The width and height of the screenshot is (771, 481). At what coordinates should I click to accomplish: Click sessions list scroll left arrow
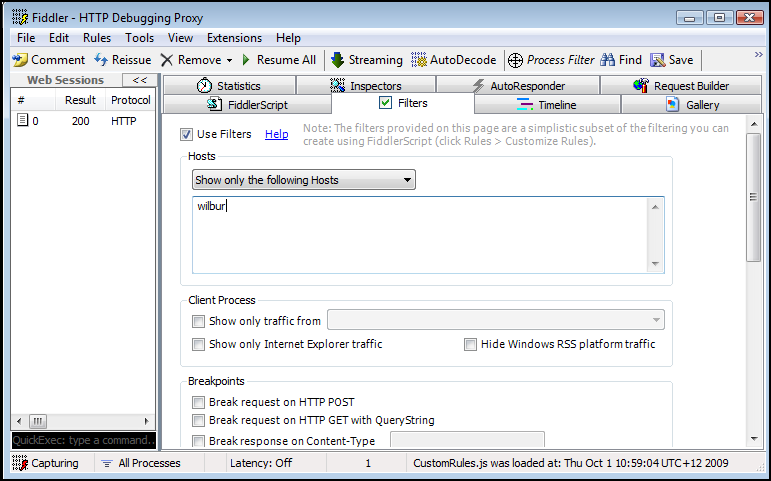click(x=19, y=421)
